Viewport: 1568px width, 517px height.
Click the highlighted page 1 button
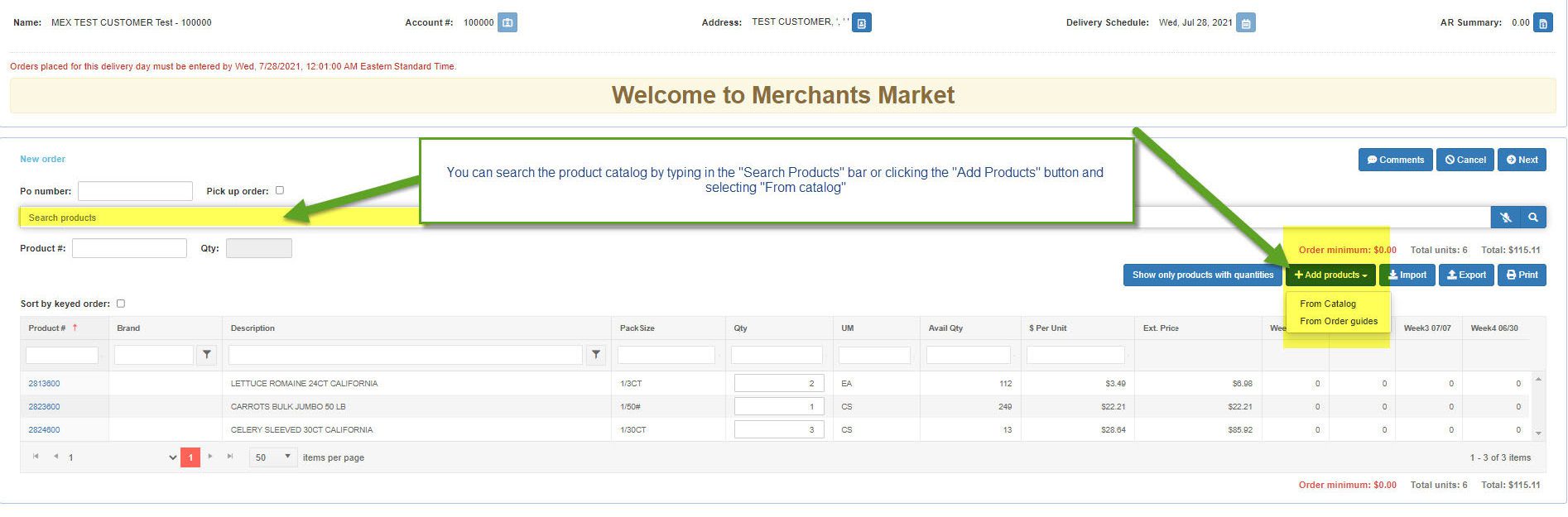pyautogui.click(x=190, y=457)
